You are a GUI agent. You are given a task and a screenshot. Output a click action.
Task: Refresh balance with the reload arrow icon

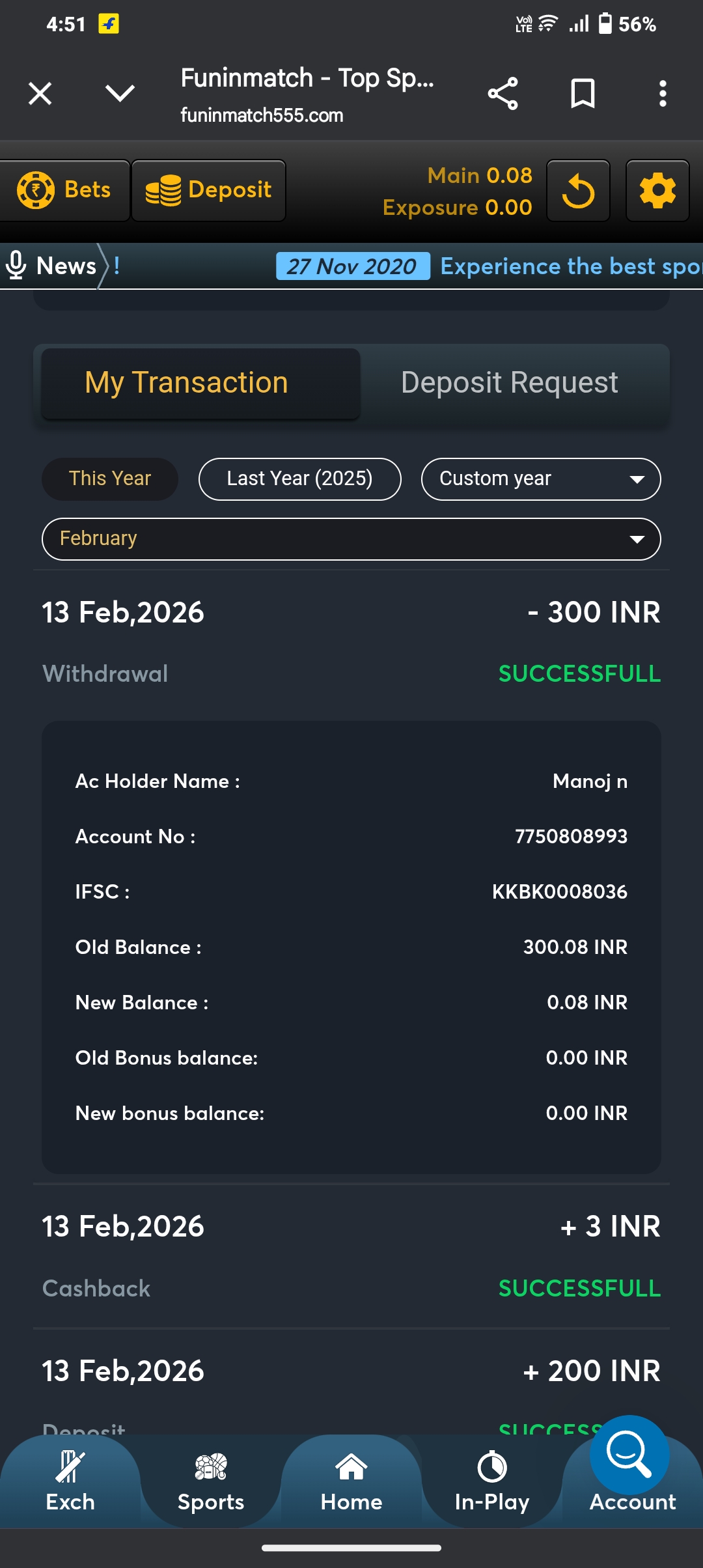coord(578,191)
